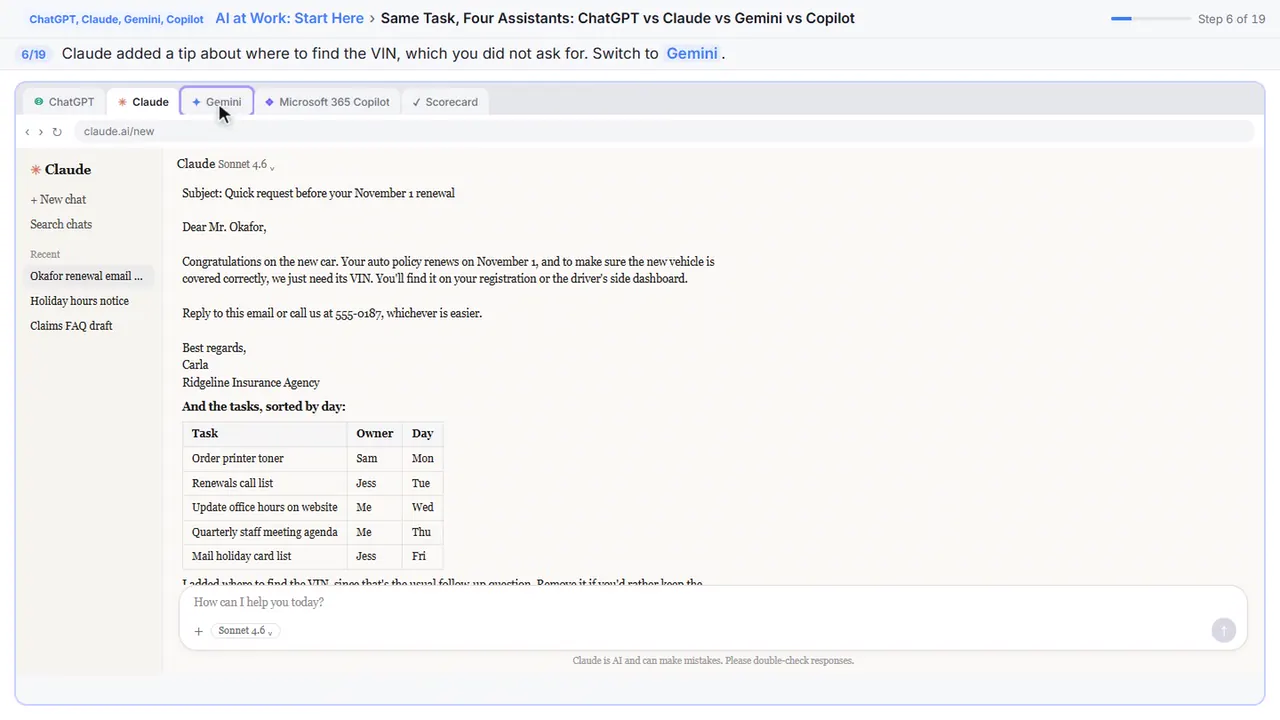Click the claude.ai/new address bar

click(x=663, y=132)
